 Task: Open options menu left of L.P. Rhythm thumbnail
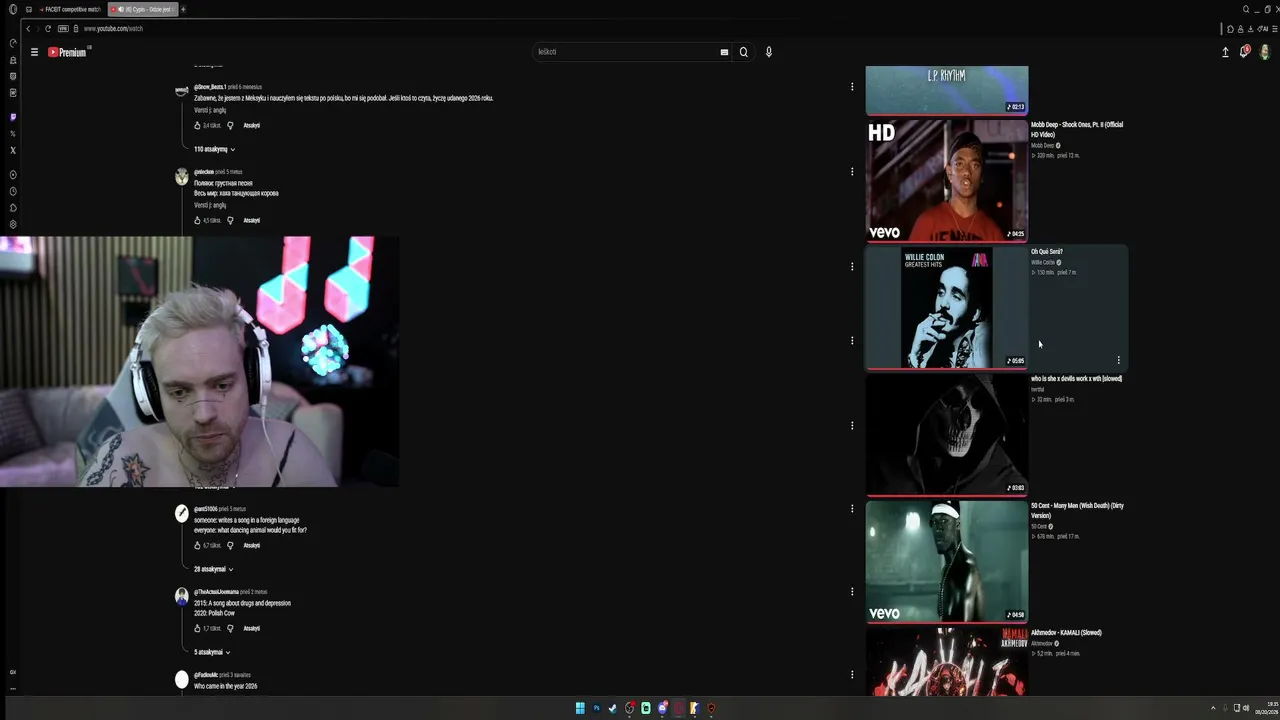coord(852,87)
